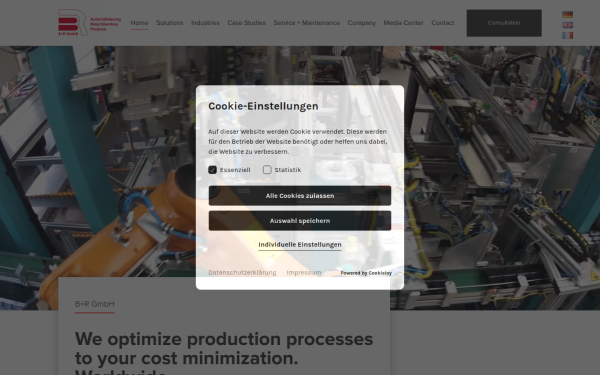
Task: Switch language with the UK flag
Action: pyautogui.click(x=567, y=25)
